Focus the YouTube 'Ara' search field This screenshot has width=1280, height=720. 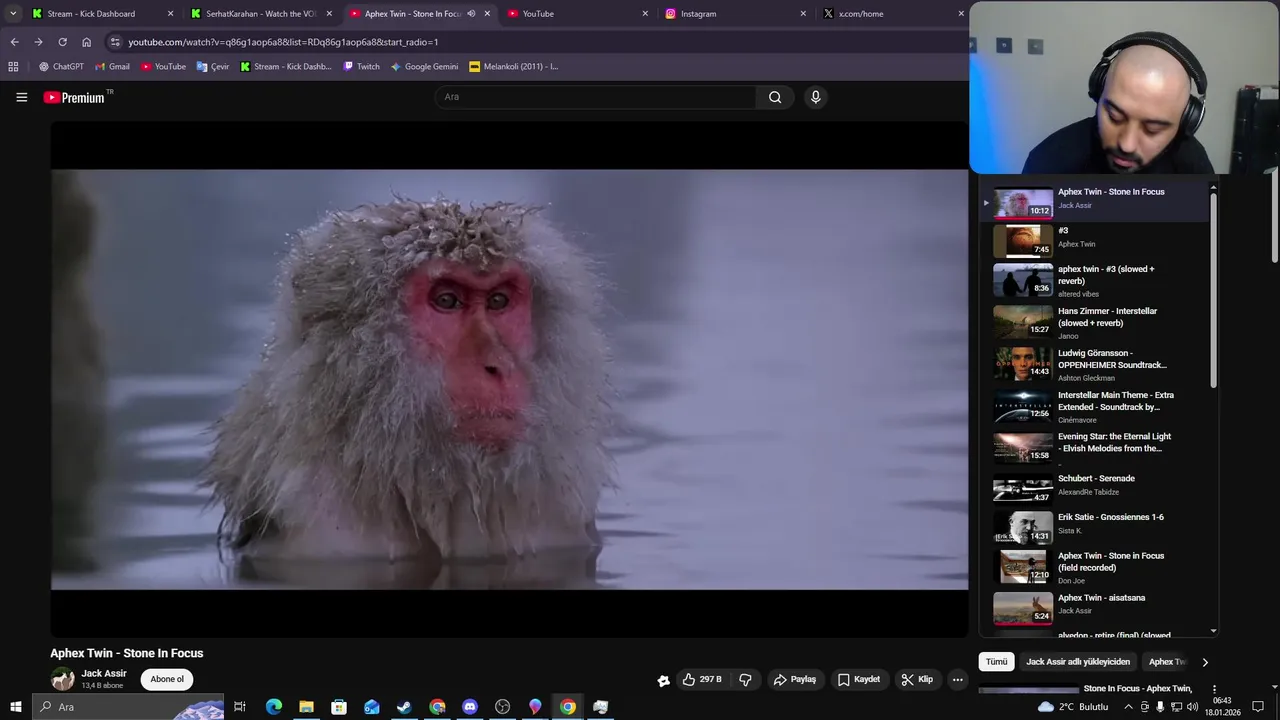[x=596, y=97]
